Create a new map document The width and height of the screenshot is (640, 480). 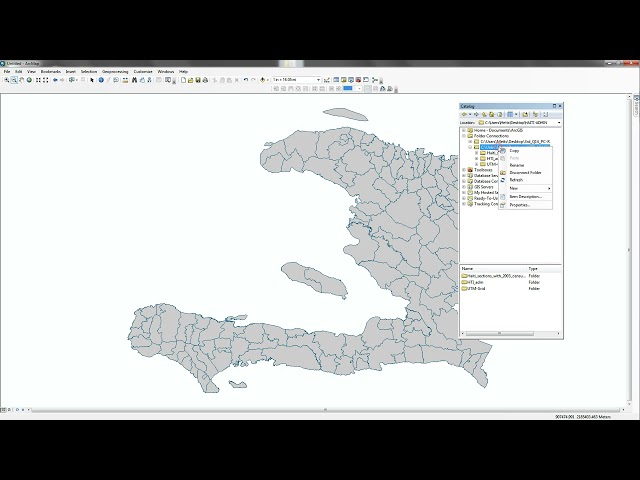tap(183, 80)
